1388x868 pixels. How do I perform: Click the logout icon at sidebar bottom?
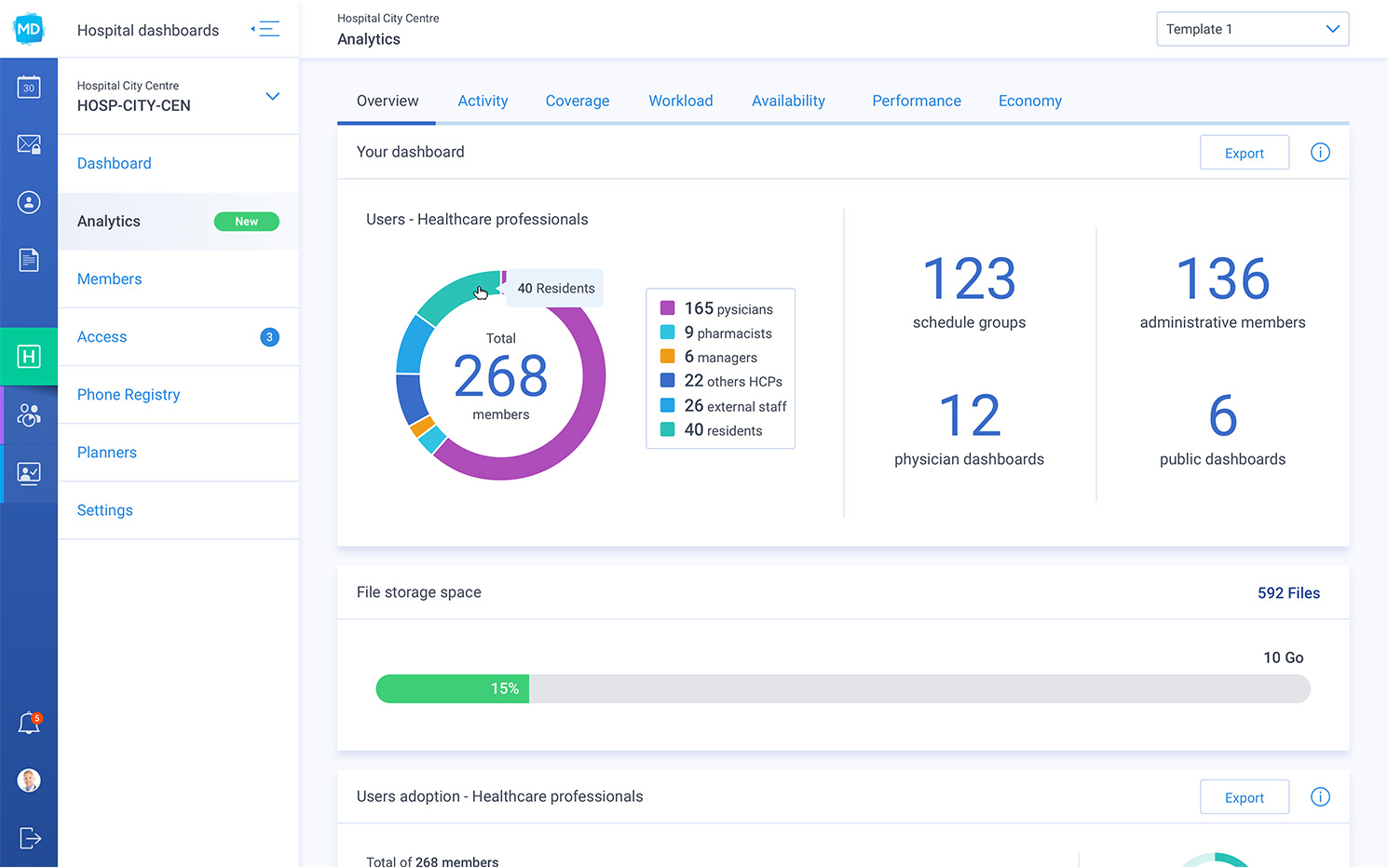29,838
